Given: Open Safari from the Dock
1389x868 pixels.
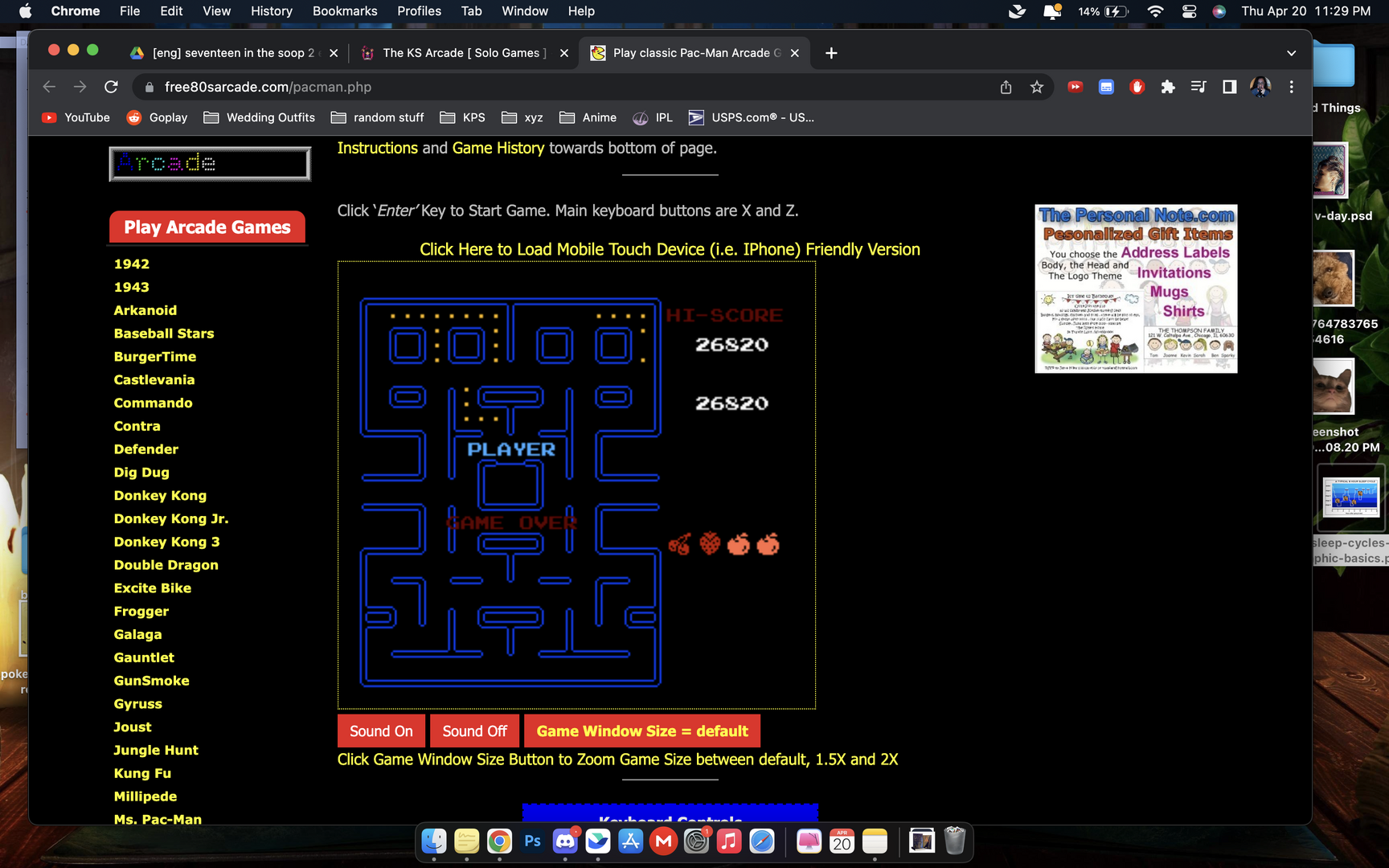Looking at the screenshot, I should click(x=762, y=841).
